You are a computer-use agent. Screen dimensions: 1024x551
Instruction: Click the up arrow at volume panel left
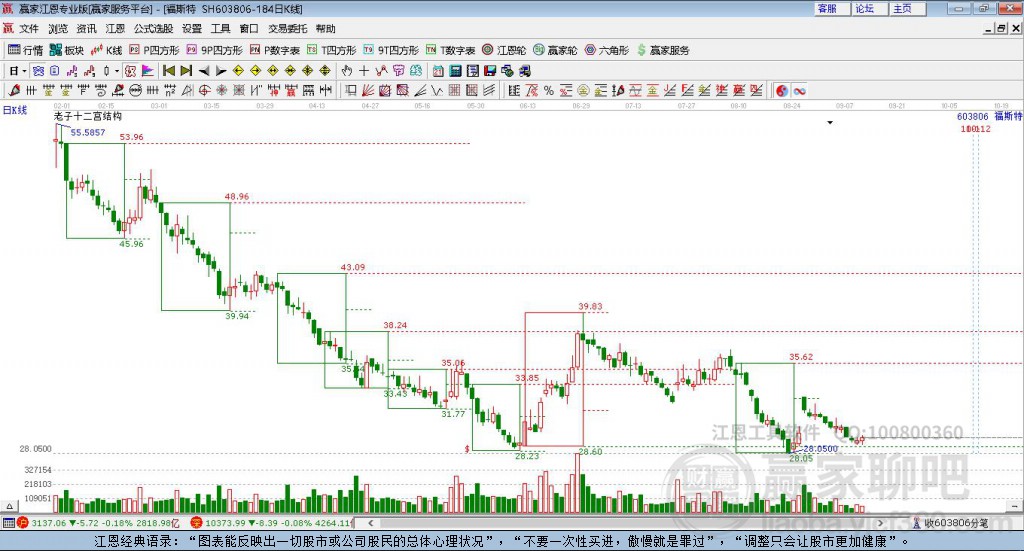(9, 506)
